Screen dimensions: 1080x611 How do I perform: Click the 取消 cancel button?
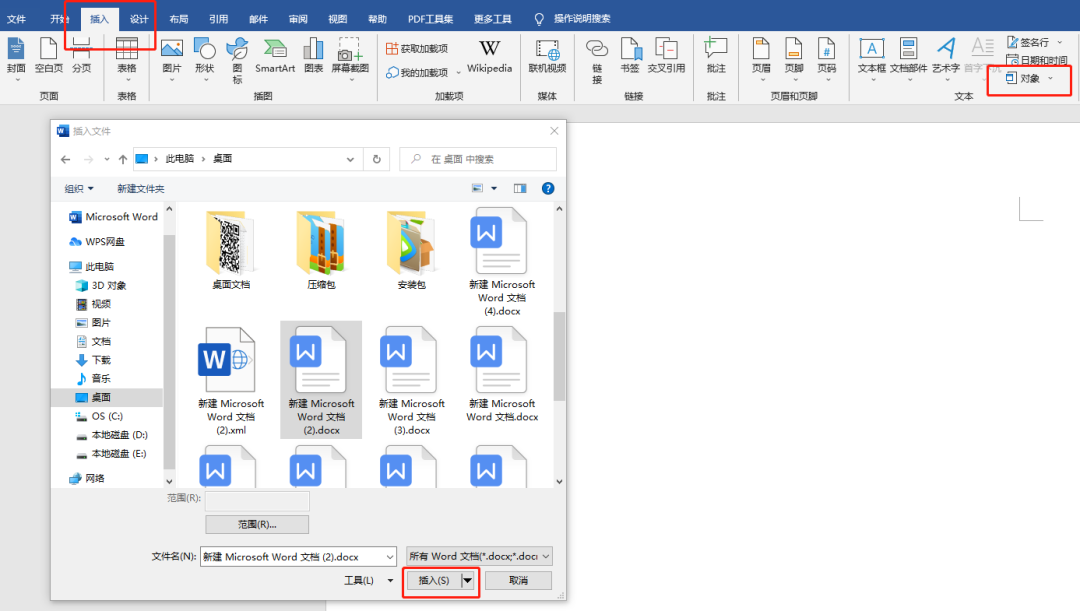coord(518,581)
